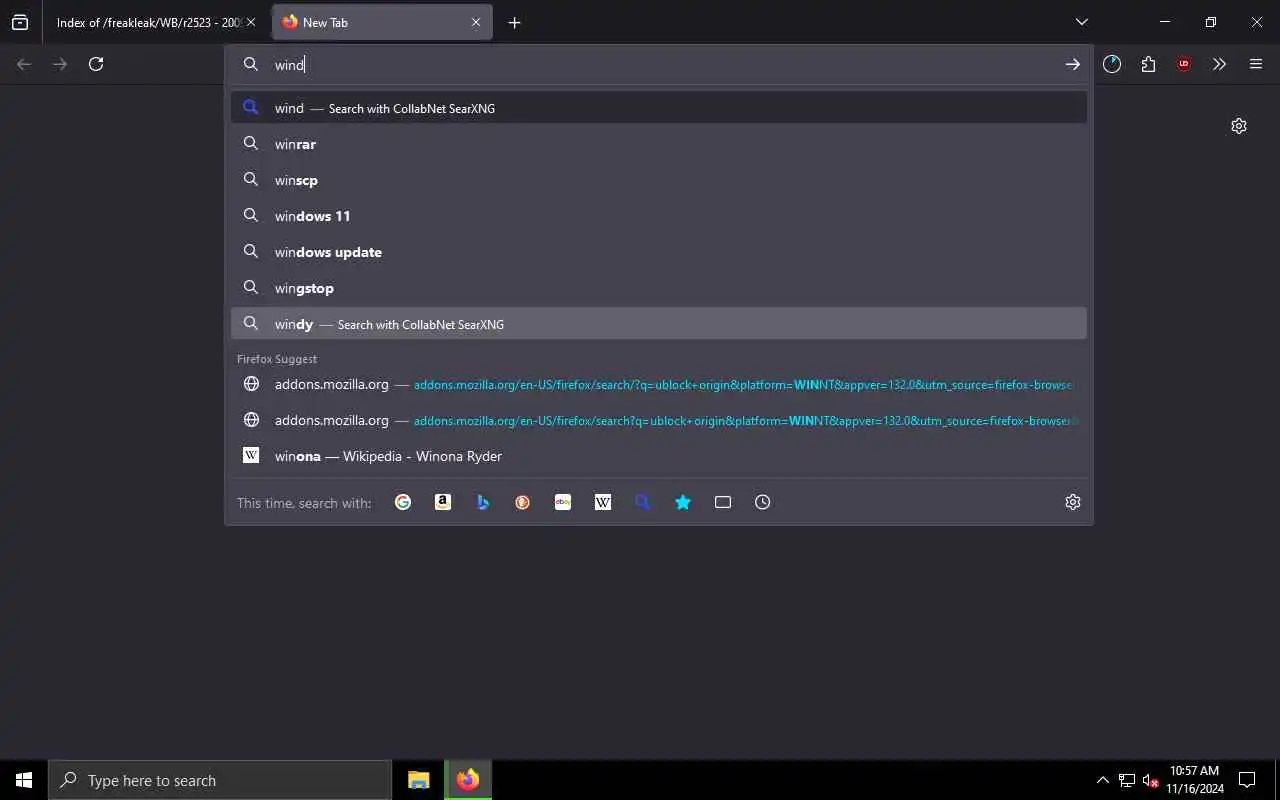
Task: Open File Explorer from the taskbar
Action: click(419, 780)
